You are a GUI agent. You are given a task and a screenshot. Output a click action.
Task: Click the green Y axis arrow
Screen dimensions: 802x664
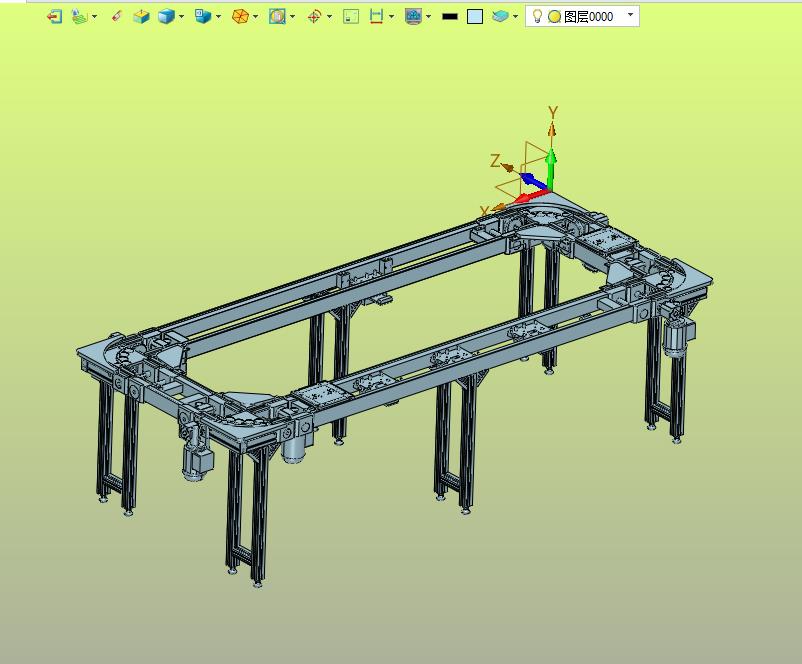click(x=551, y=169)
